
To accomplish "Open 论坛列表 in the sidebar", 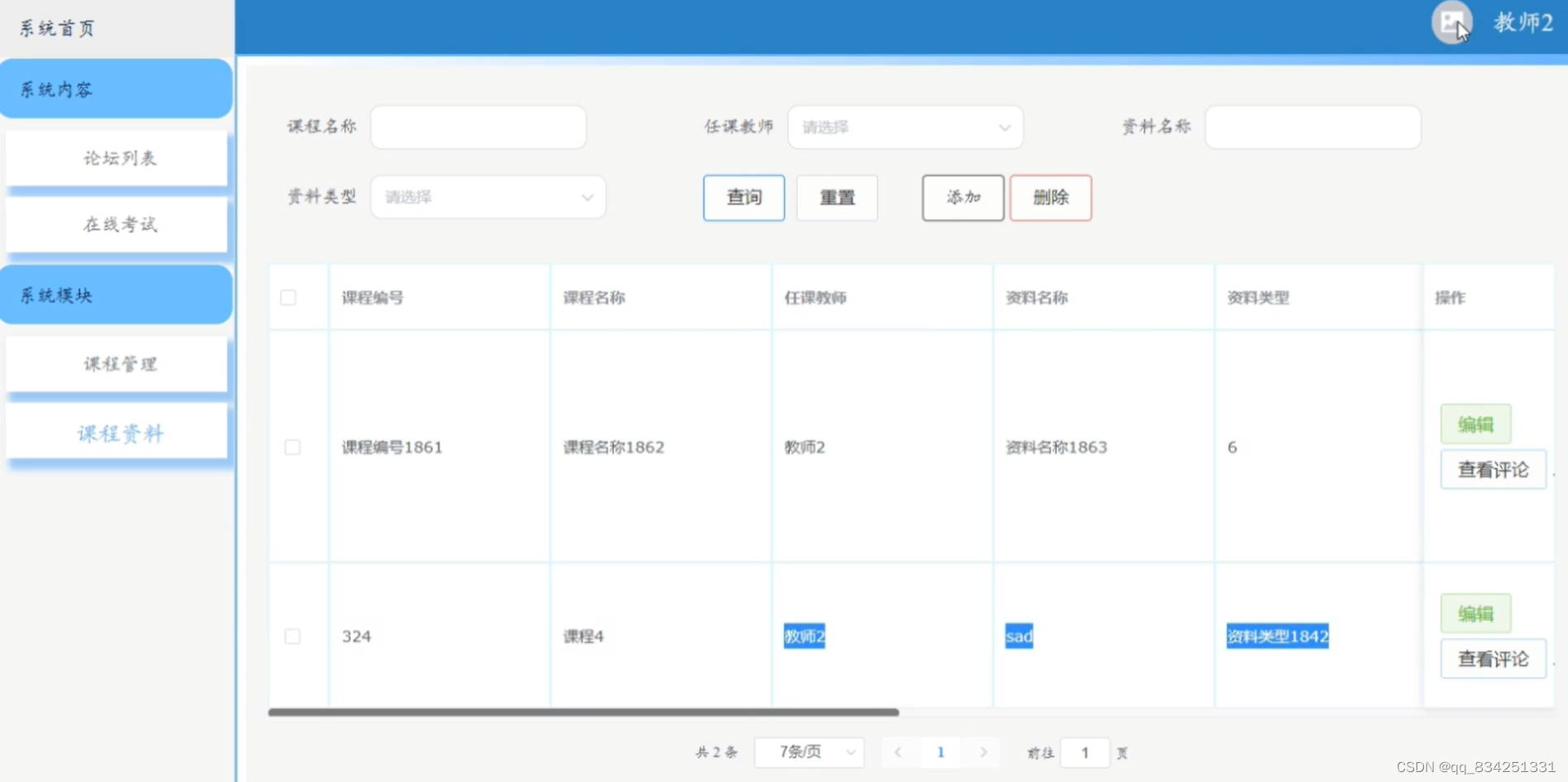I will 117,158.
